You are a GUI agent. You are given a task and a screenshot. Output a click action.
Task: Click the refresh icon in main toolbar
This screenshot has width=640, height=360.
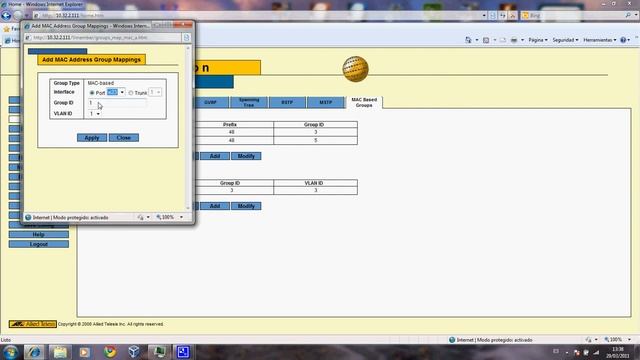coord(503,16)
